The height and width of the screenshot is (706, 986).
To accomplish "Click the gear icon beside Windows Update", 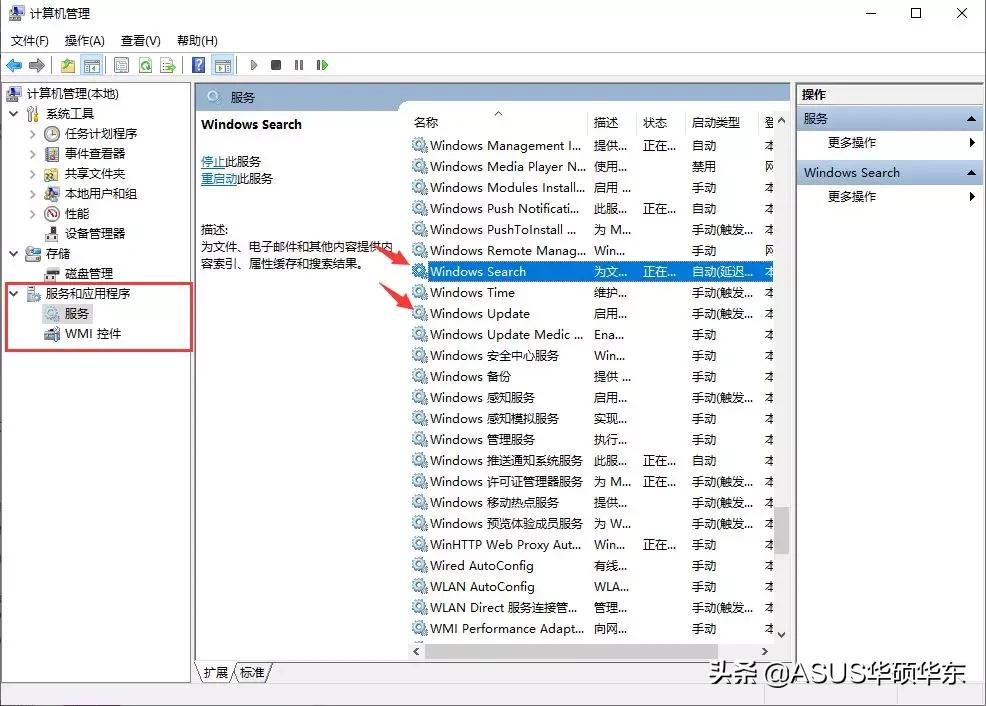I will (420, 314).
